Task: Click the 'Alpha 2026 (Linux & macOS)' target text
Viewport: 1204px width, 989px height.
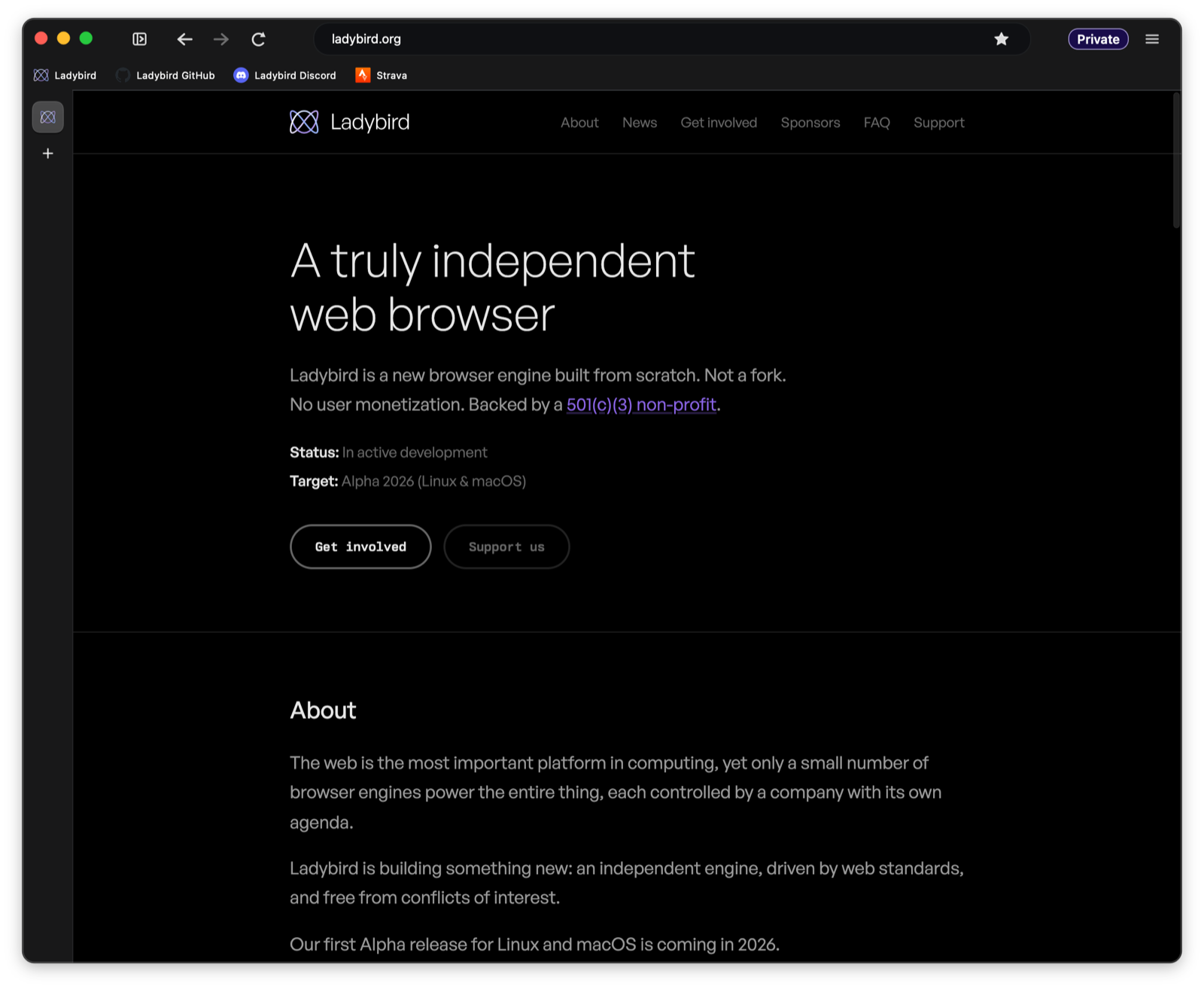Action: [433, 481]
